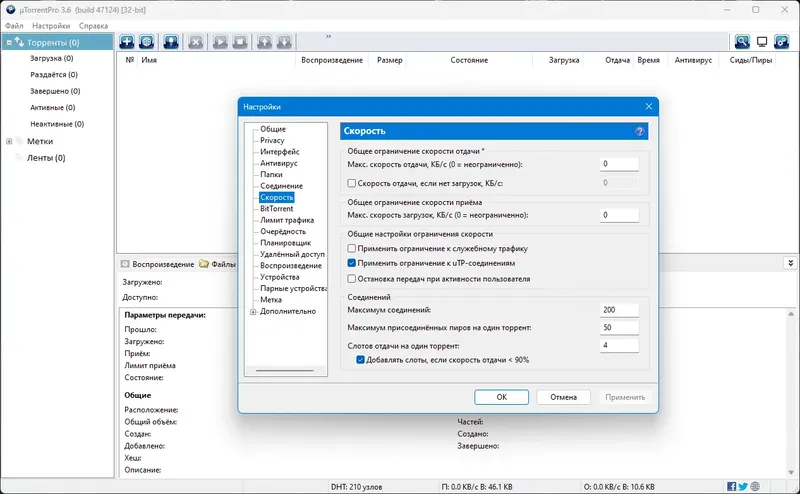Click Максимум присоединённых пиров field
The image size is (800, 494).
point(619,328)
